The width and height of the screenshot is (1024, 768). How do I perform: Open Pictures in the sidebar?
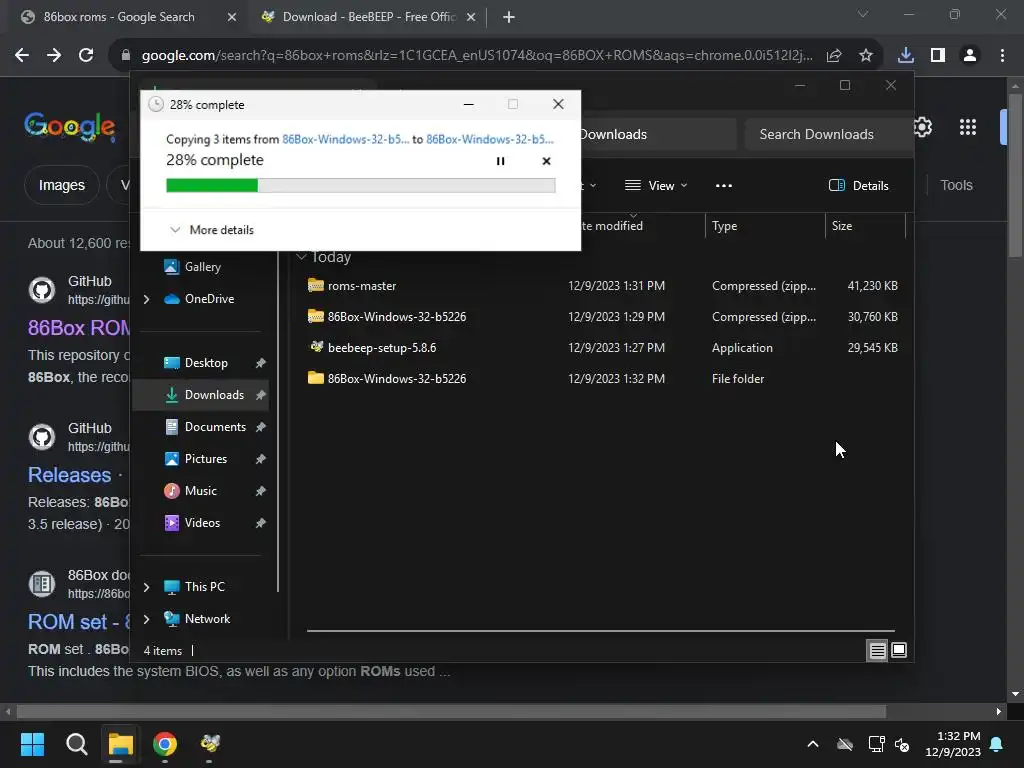(x=206, y=458)
